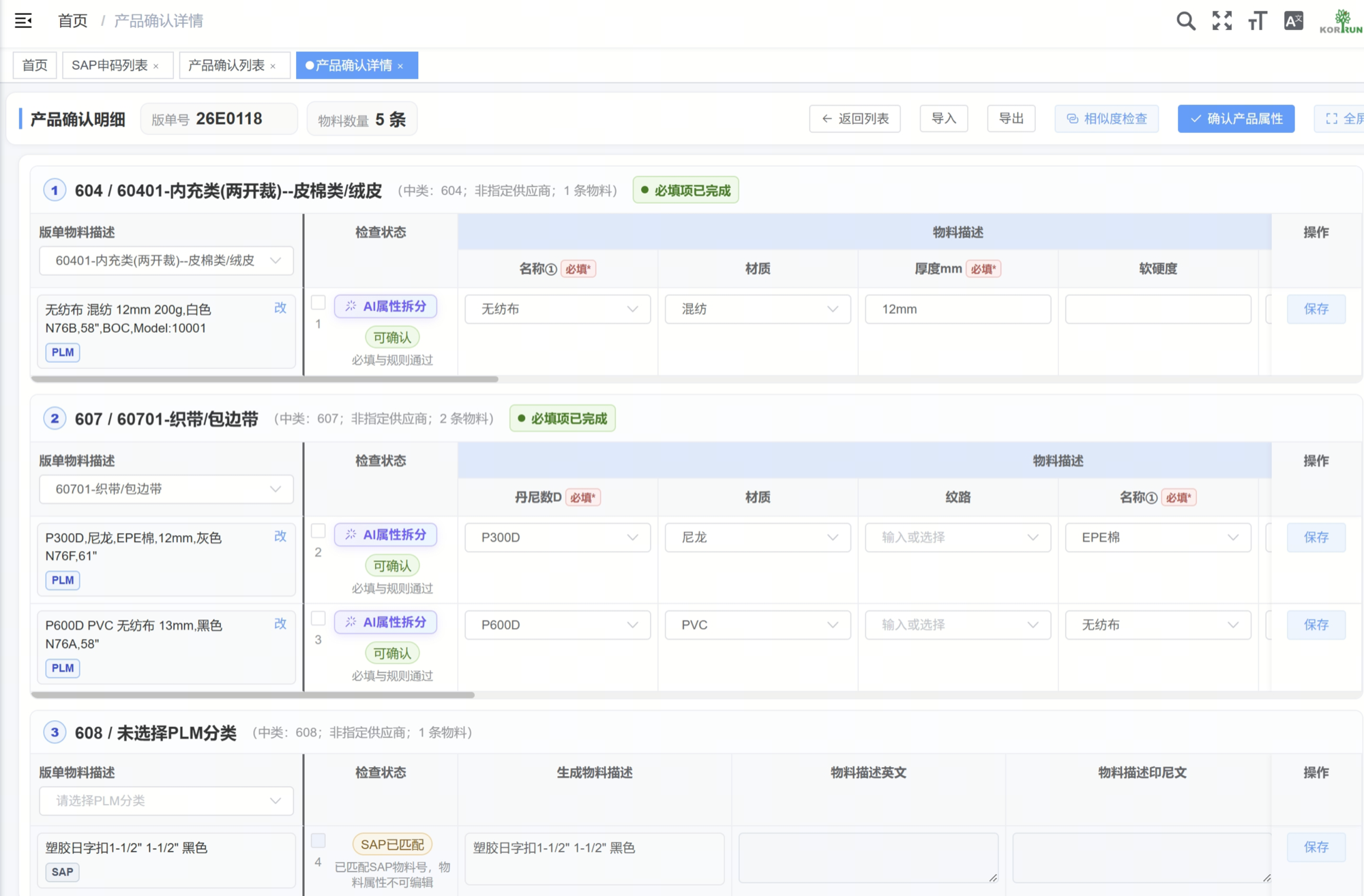Expand the EPE棉 name dropdown
The width and height of the screenshot is (1364, 896).
[1158, 537]
